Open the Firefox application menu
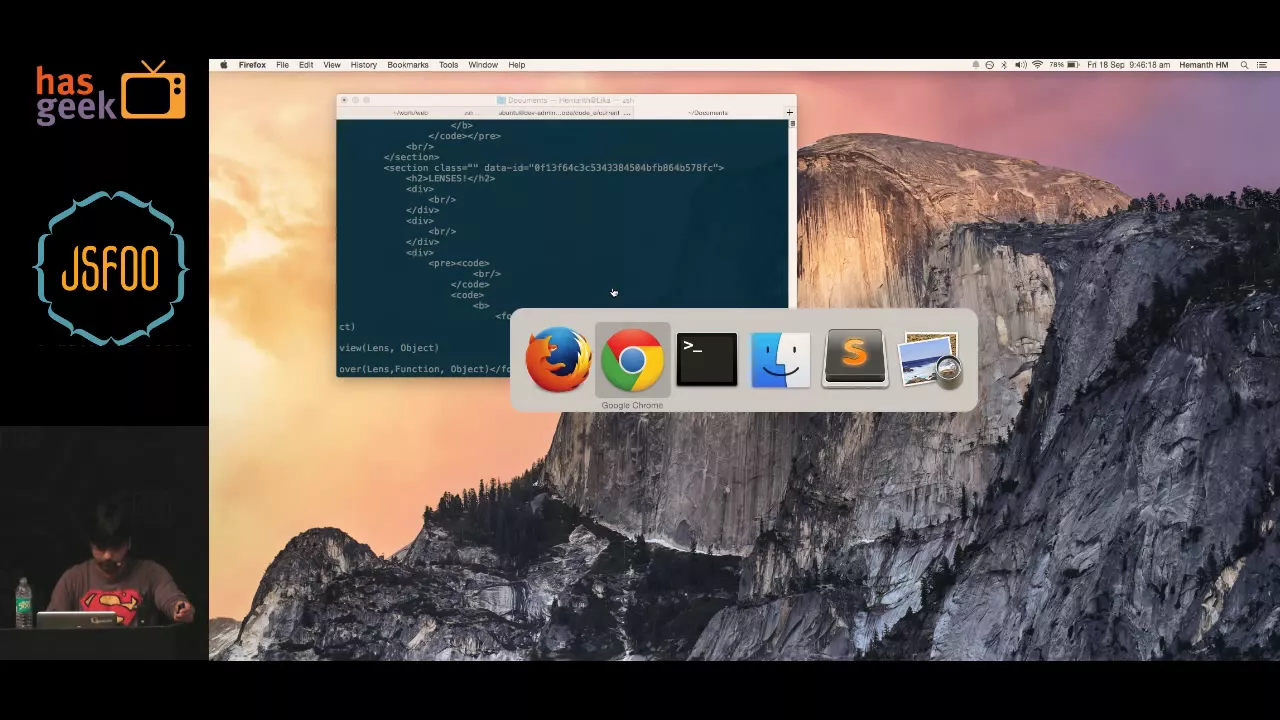1280x720 pixels. (252, 65)
